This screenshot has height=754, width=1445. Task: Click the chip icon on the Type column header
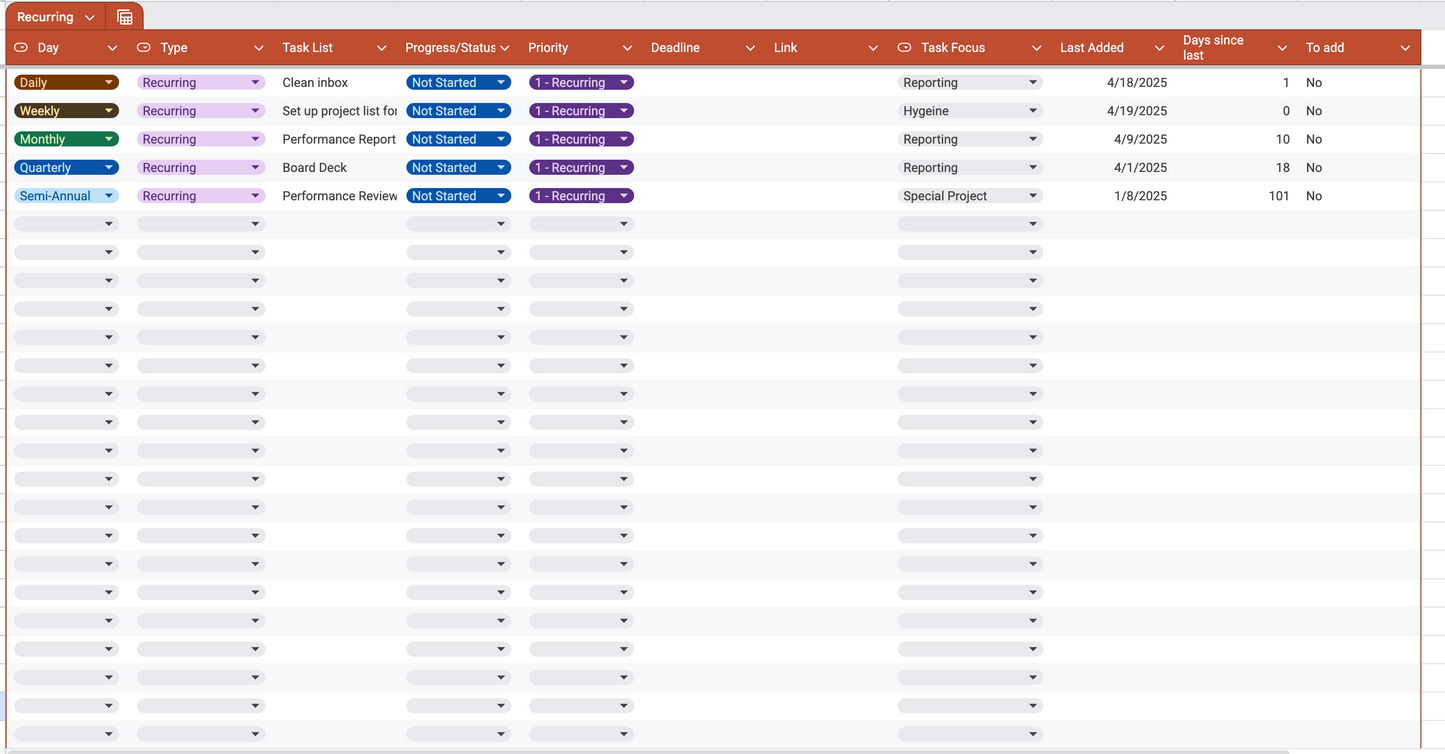click(144, 47)
